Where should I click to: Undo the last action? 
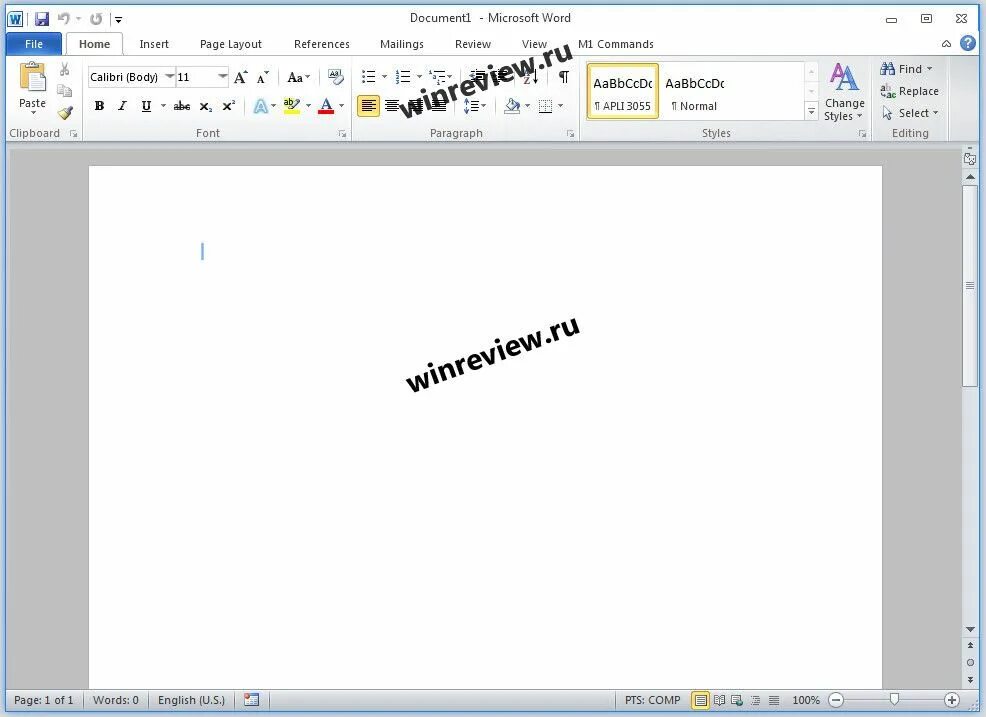point(64,19)
